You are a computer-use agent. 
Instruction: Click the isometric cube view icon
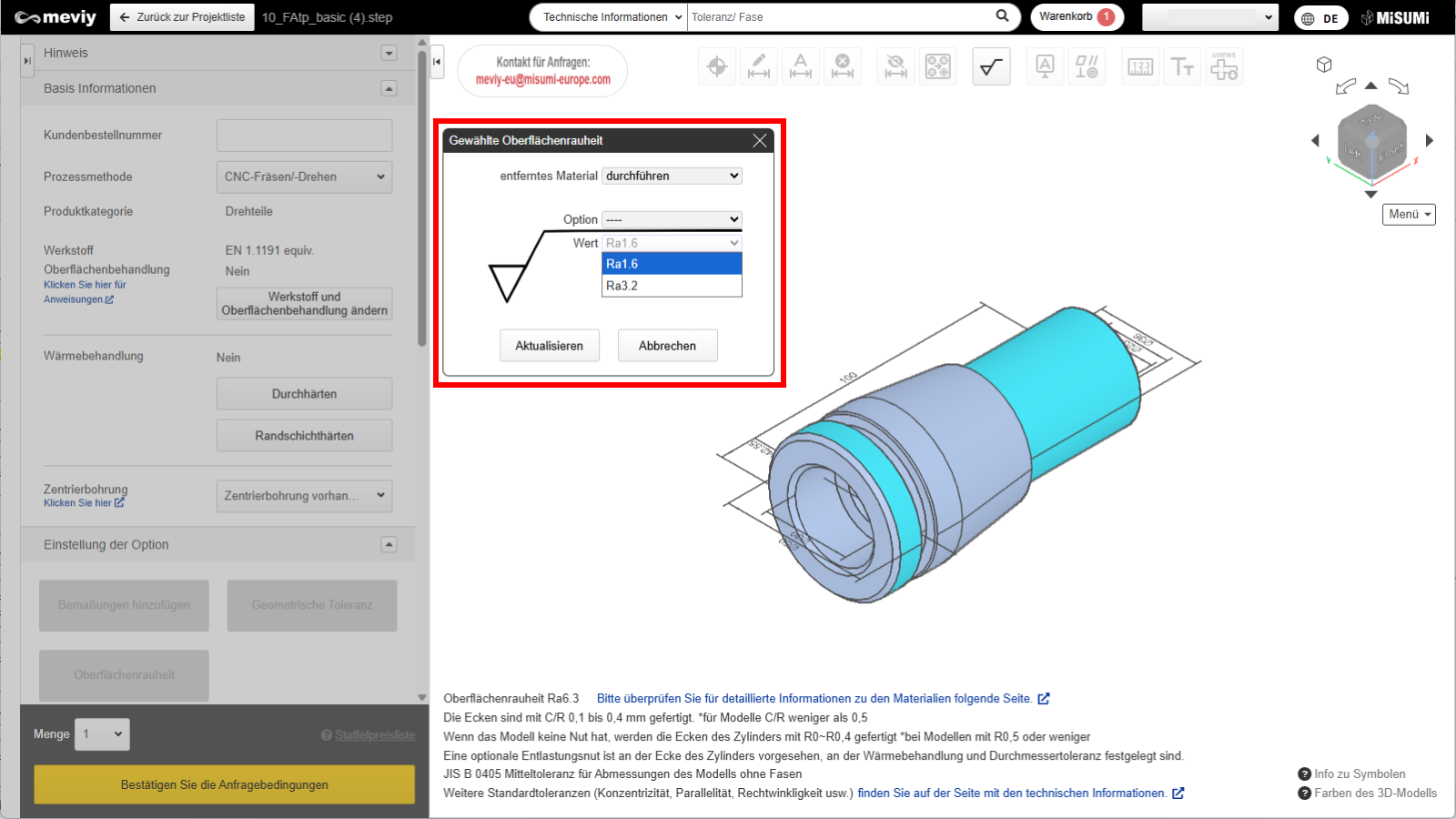tap(1324, 65)
